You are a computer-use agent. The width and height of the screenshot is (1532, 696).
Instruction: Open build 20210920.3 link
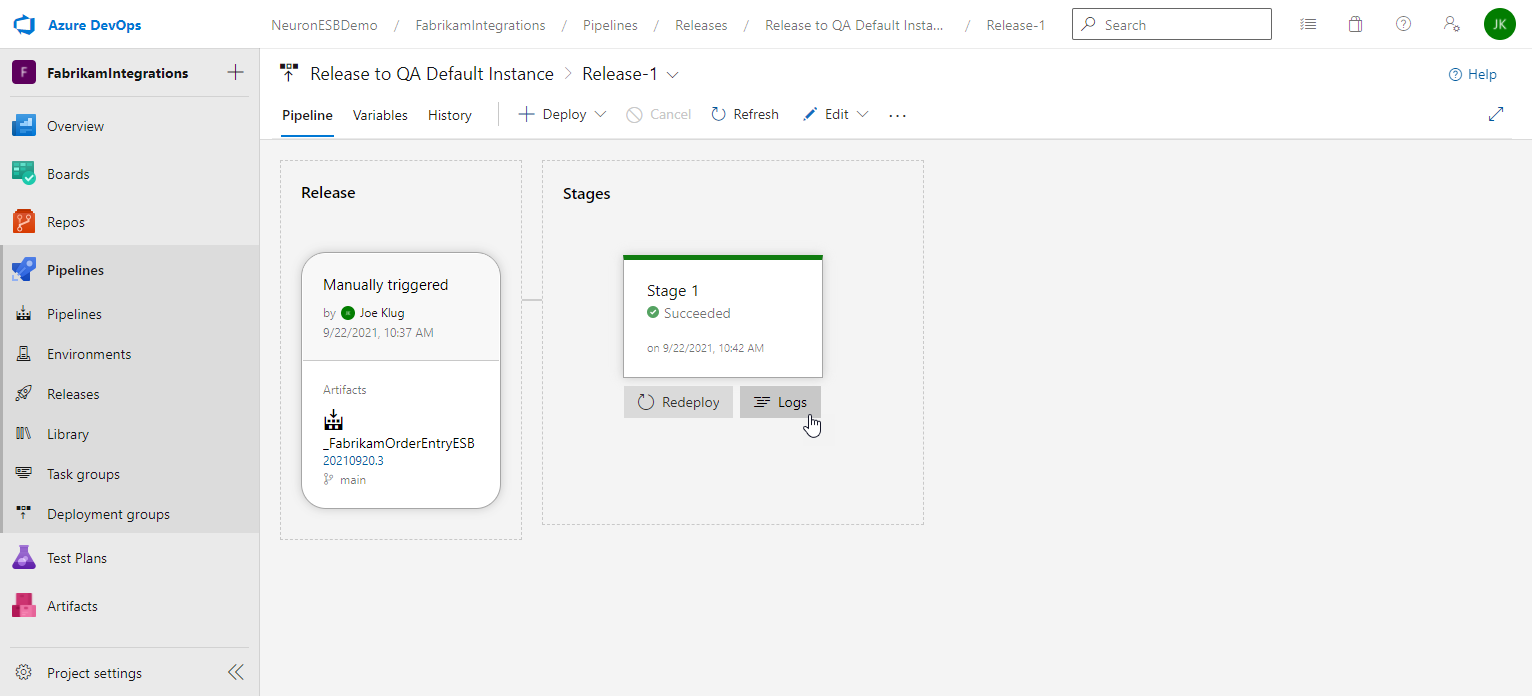point(353,461)
